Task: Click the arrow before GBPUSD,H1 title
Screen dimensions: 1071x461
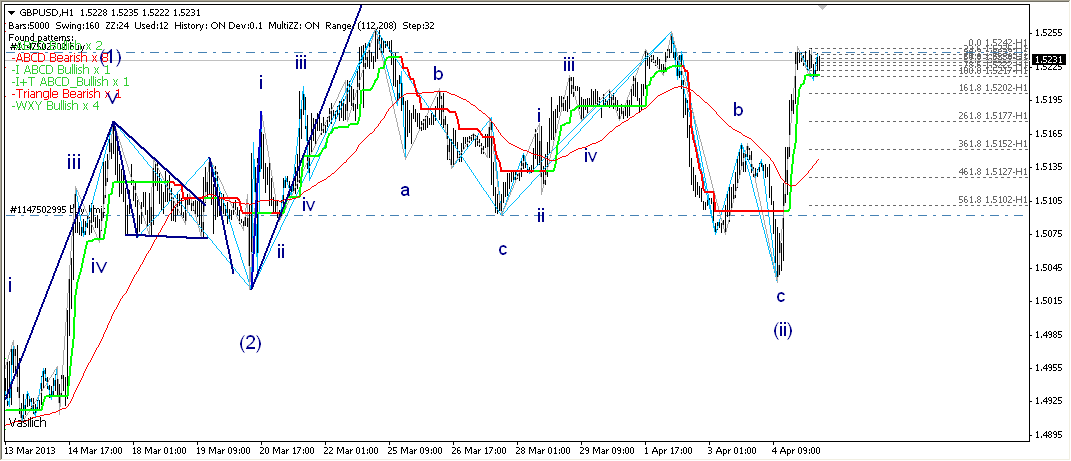Action: 11,11
